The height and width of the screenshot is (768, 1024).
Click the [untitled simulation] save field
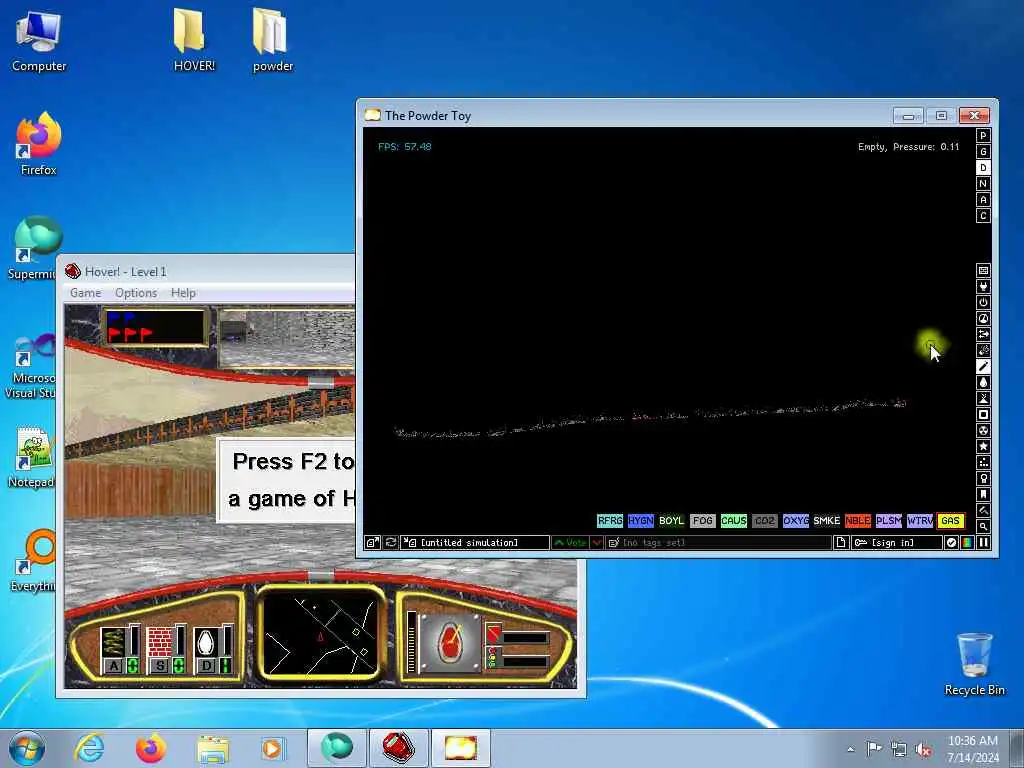[x=475, y=543]
